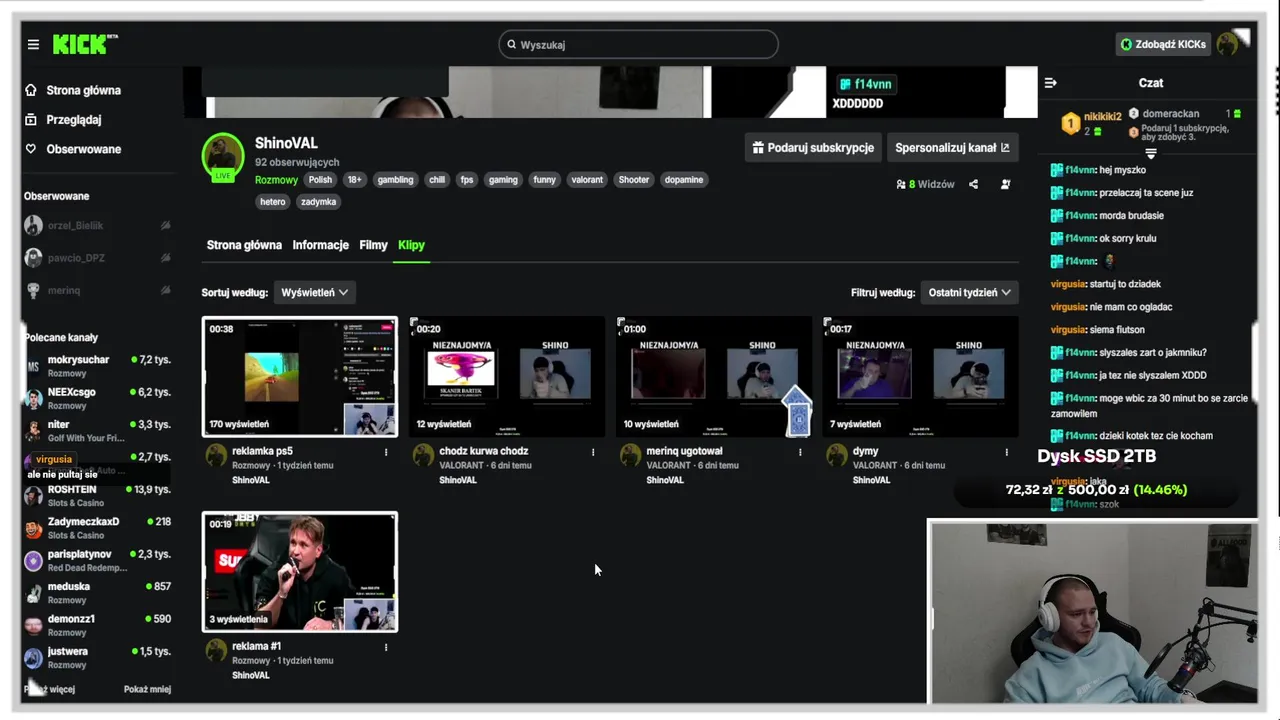Image resolution: width=1280 pixels, height=720 pixels.
Task: Click the search magnifier icon
Action: tap(511, 44)
